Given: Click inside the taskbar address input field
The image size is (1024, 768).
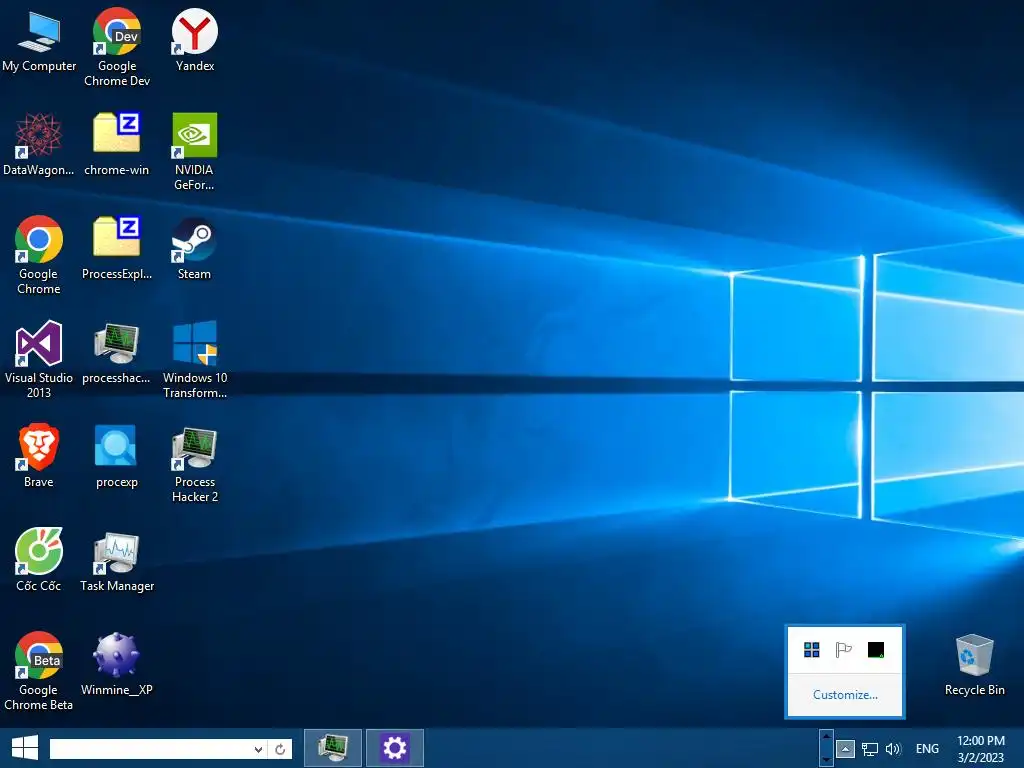Looking at the screenshot, I should [x=152, y=749].
